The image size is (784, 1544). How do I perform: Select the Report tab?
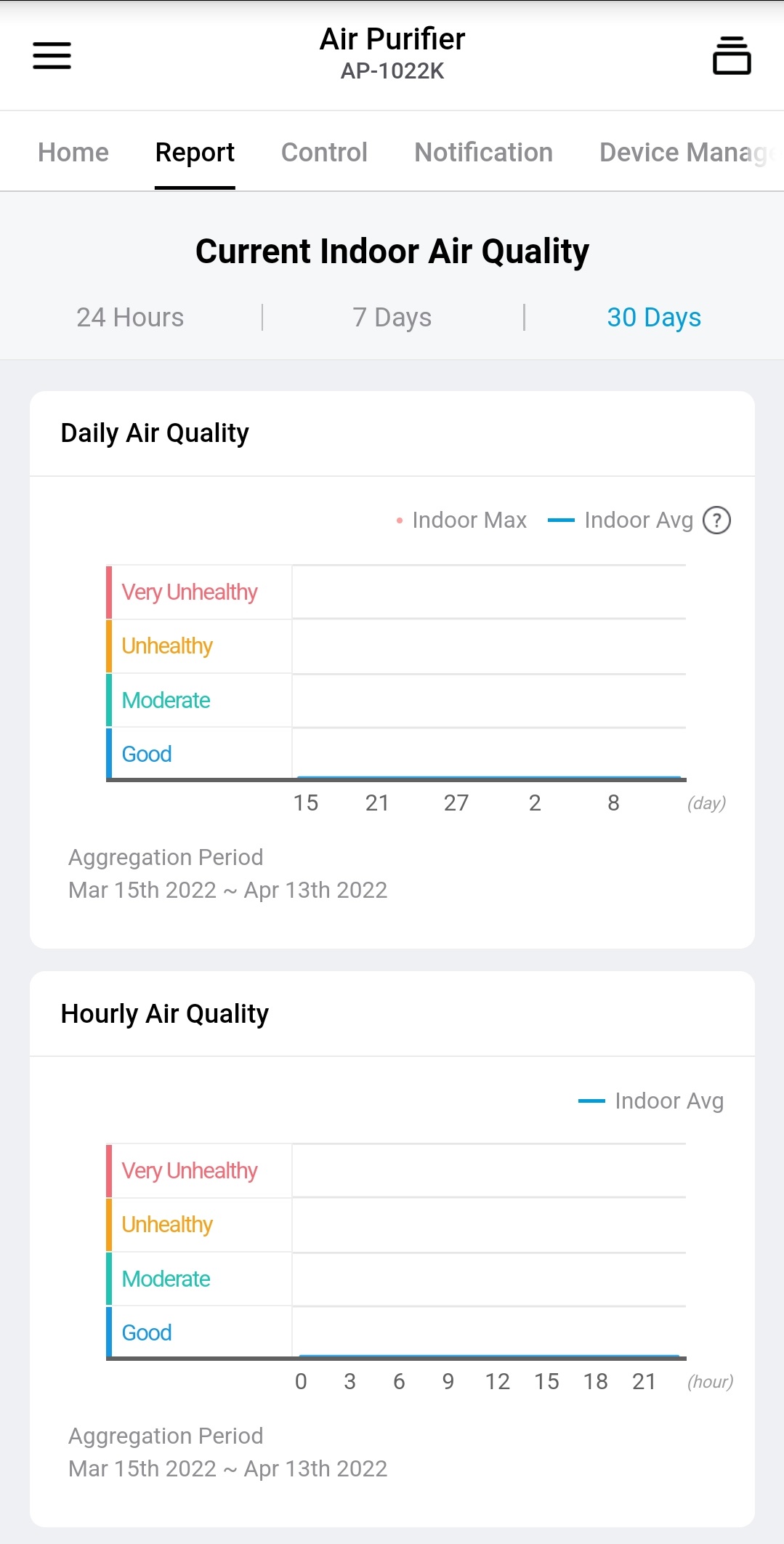195,153
